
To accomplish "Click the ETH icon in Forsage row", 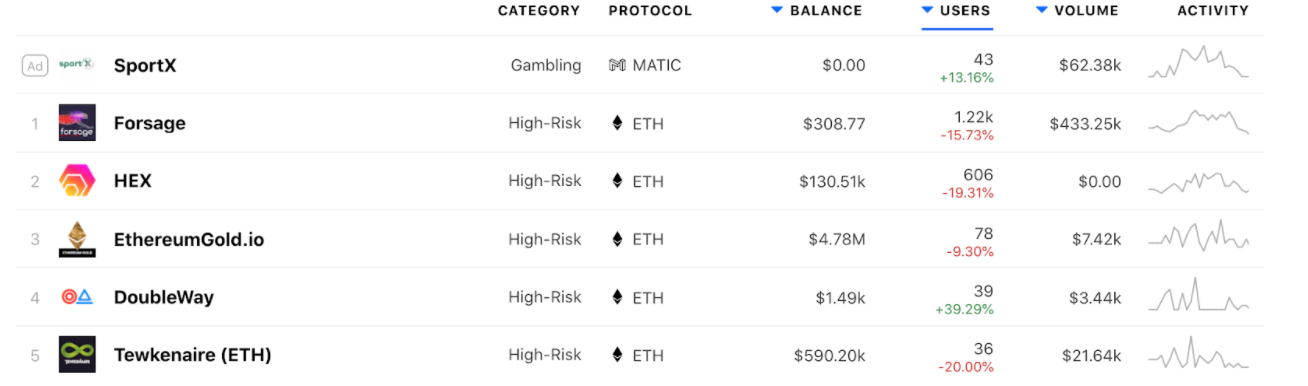I will click(617, 124).
